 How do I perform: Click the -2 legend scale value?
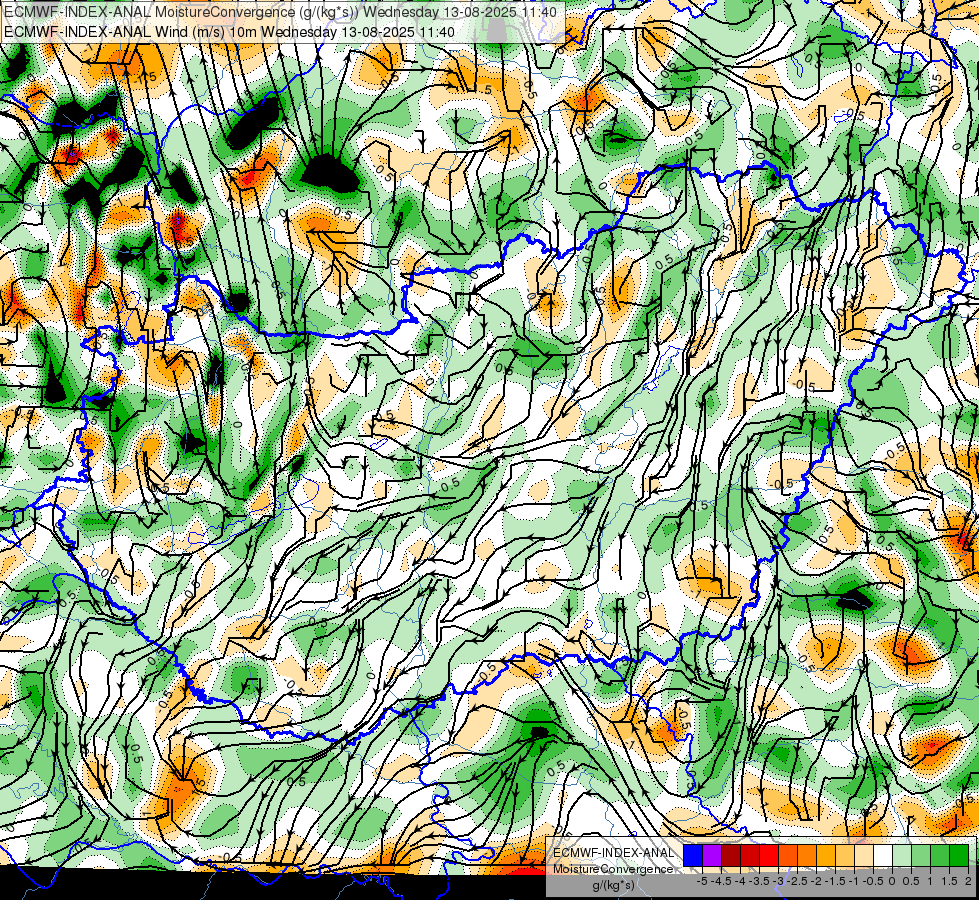coord(816,881)
